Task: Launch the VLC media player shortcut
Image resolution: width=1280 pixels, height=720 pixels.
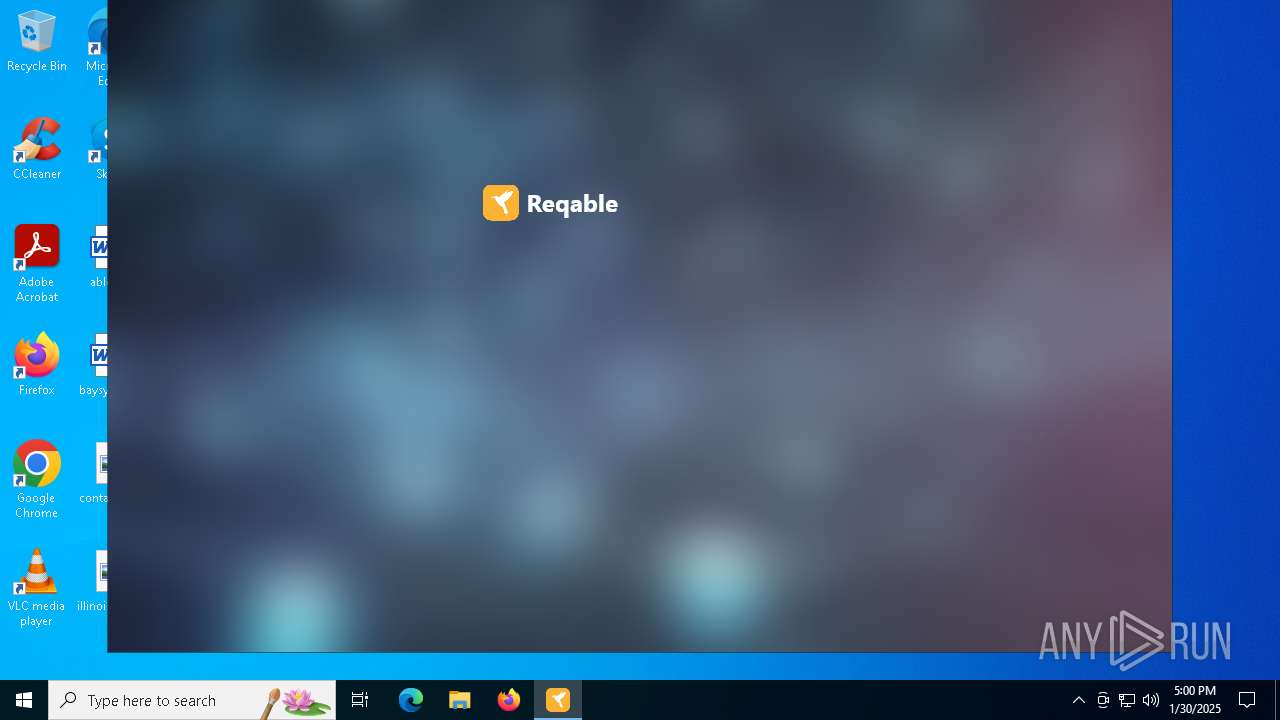Action: (x=37, y=588)
